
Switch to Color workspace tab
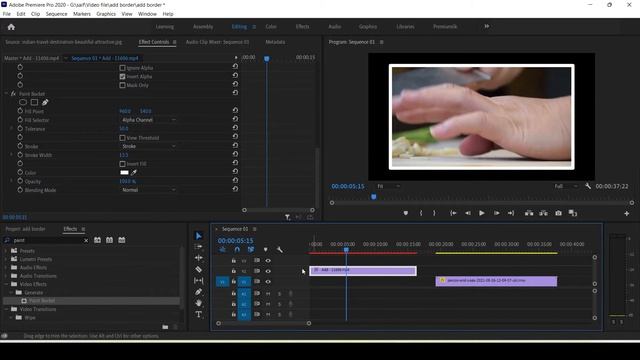271,27
